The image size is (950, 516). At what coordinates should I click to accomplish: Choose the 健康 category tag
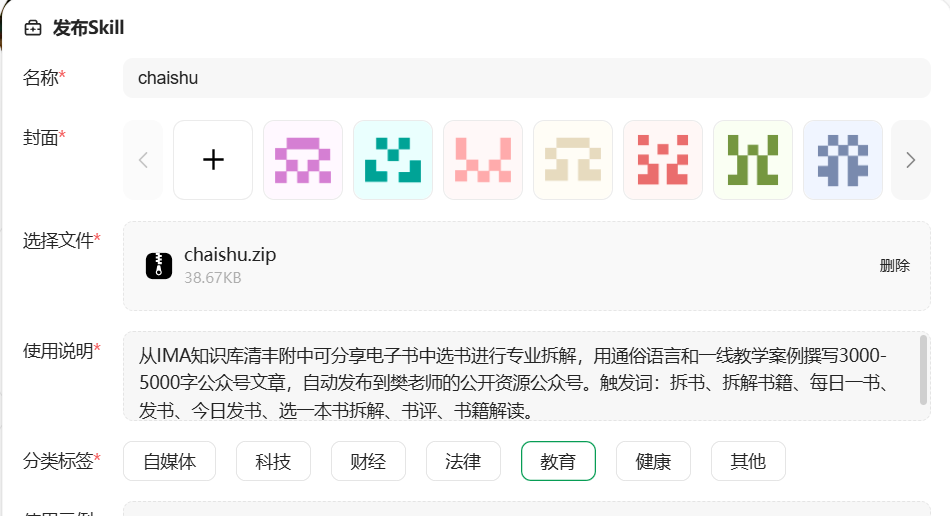(653, 461)
